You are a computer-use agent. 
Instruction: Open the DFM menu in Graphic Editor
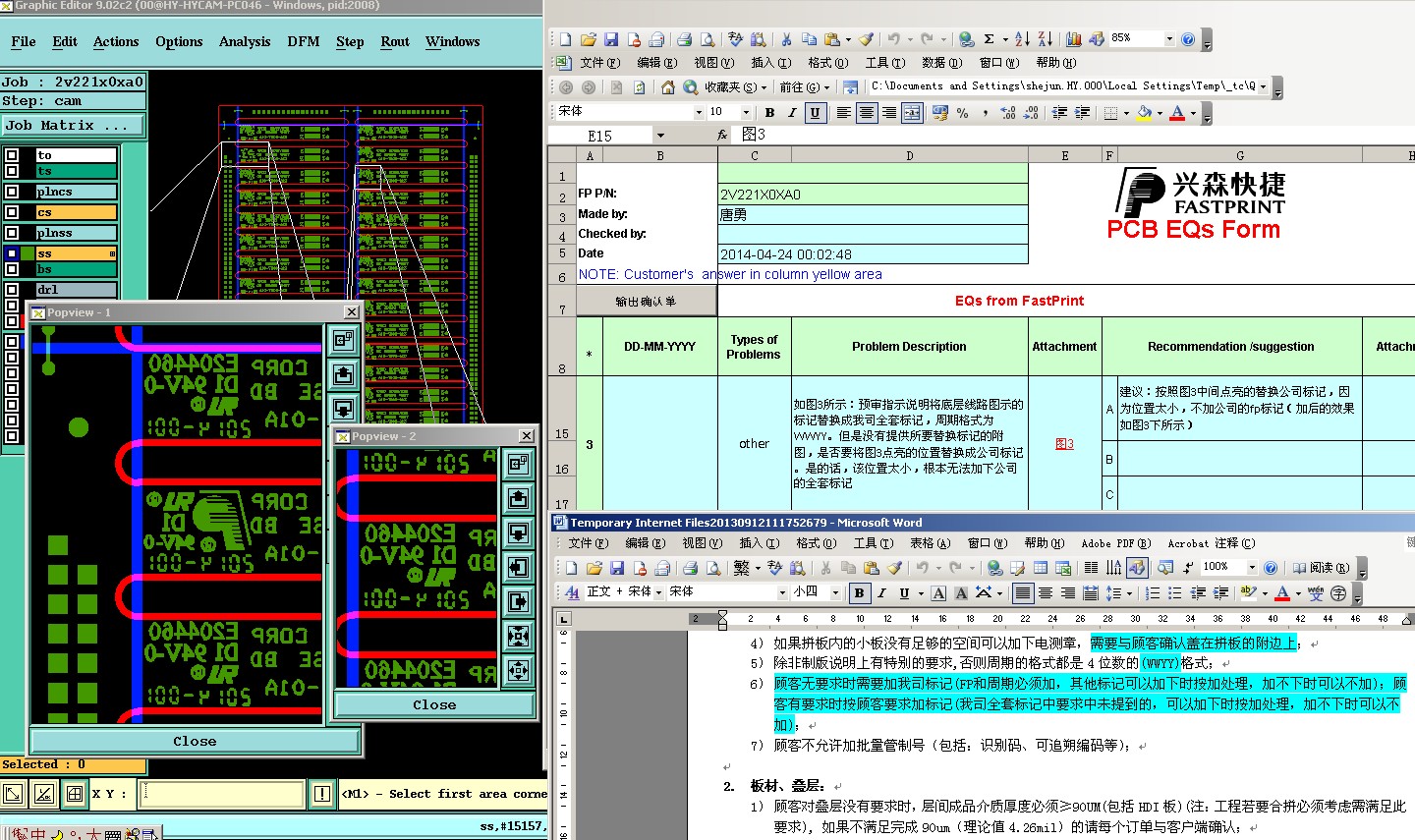point(303,41)
